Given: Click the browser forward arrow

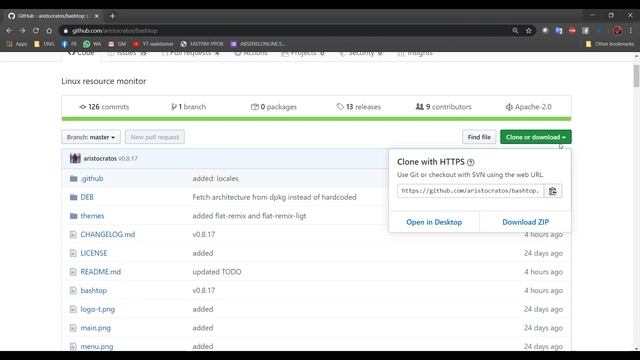Looking at the screenshot, I should click(x=22, y=31).
